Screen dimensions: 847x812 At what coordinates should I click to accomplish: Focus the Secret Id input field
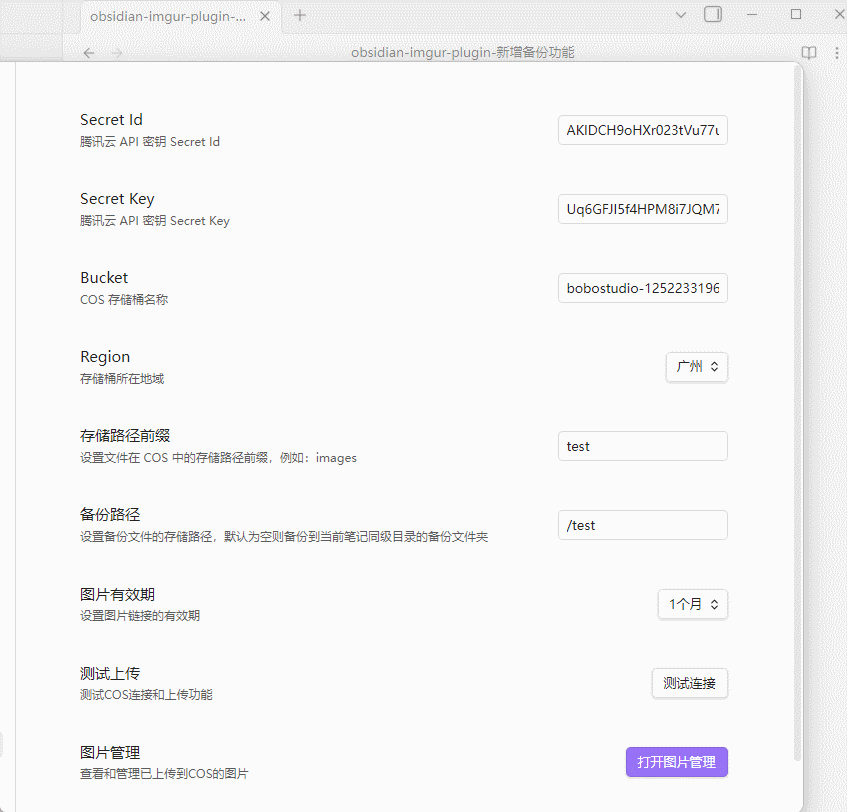(642, 130)
